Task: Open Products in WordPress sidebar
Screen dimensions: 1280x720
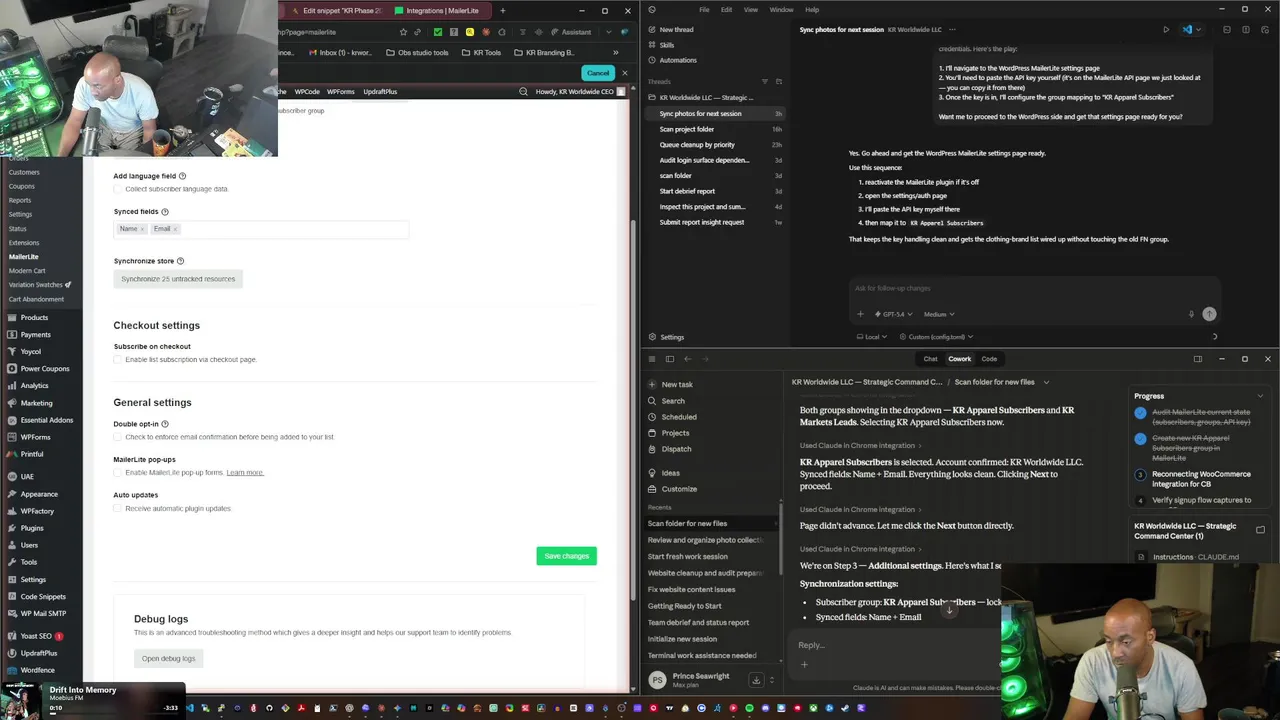Action: pos(34,317)
